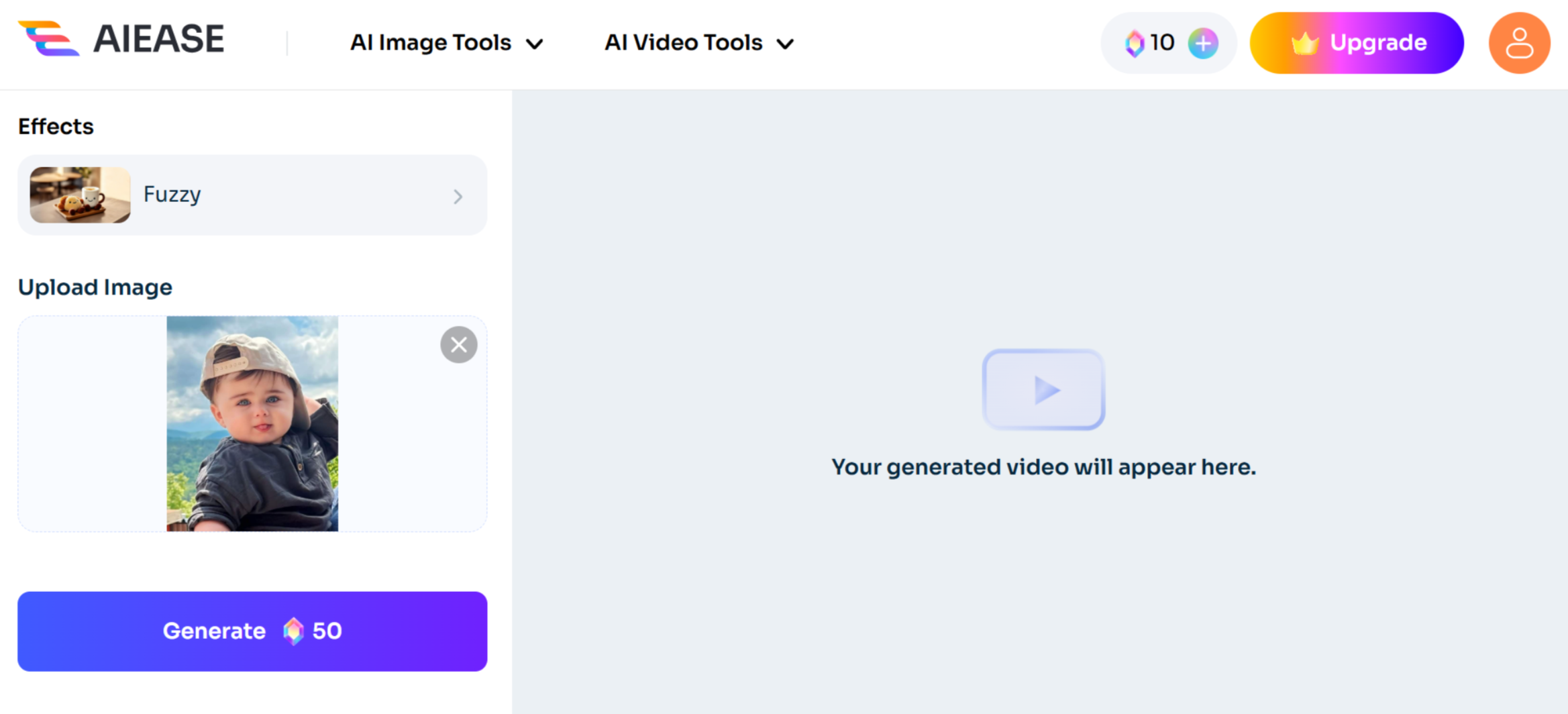Click the uploaded baby image thumbnail
Screen dimensions: 1568x714
(252, 425)
